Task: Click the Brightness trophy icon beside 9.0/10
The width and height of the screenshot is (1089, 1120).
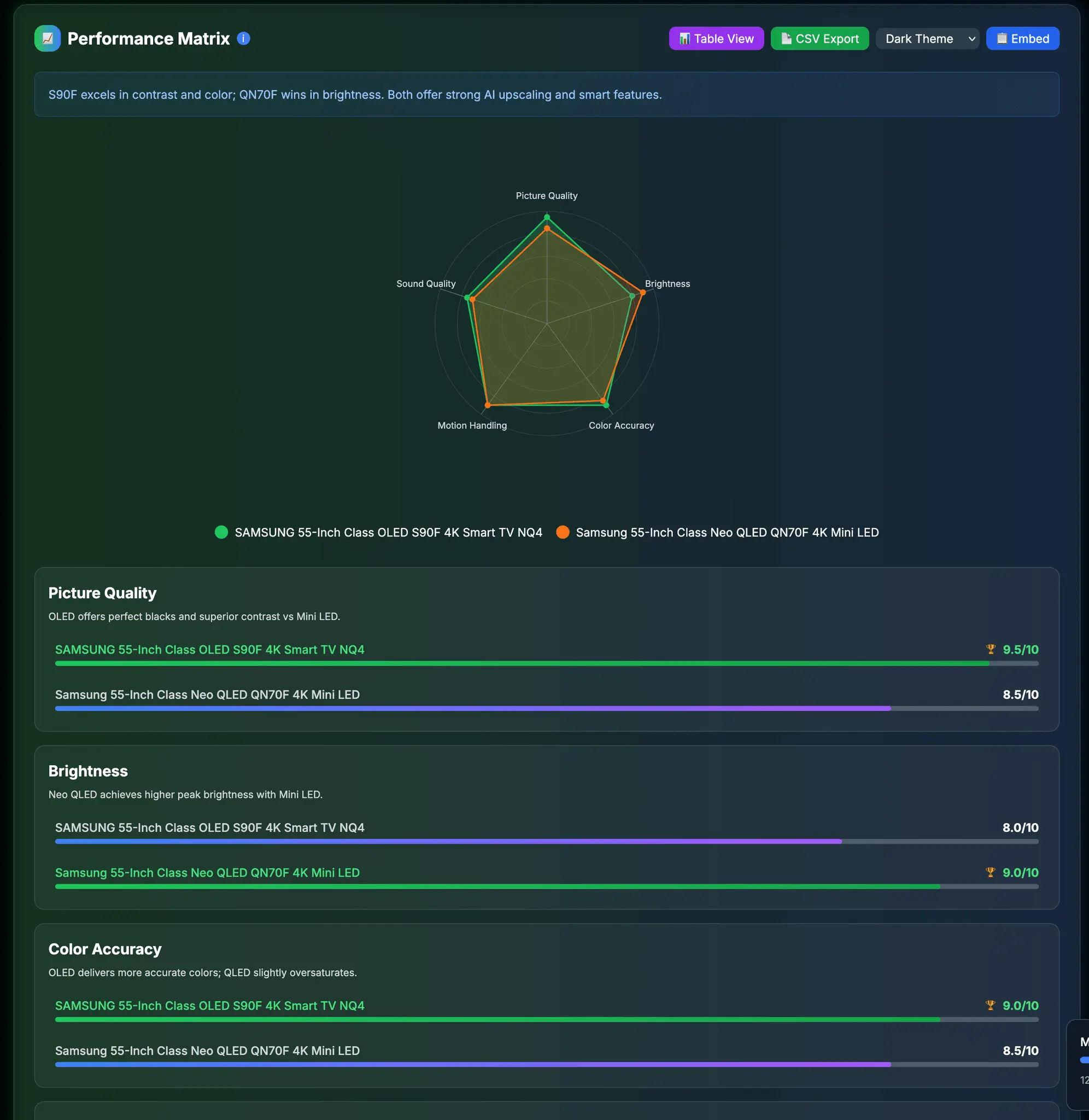Action: [x=991, y=872]
